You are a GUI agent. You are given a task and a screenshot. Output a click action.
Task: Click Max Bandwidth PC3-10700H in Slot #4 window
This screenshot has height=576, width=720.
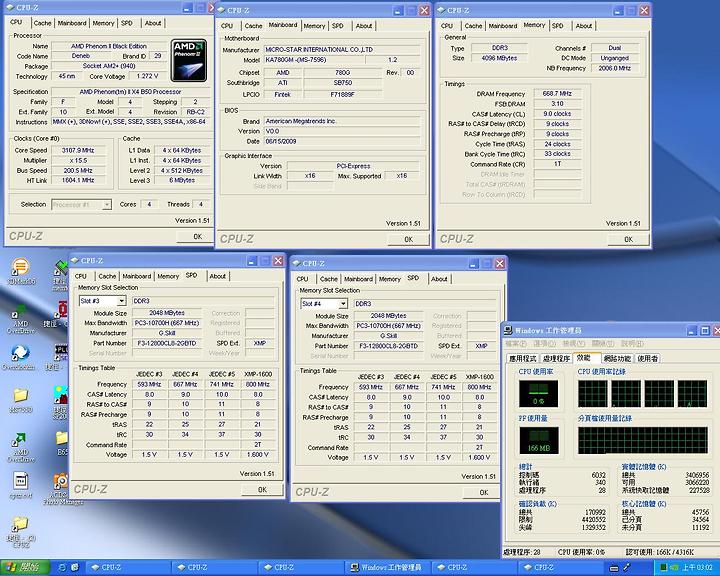pos(388,326)
